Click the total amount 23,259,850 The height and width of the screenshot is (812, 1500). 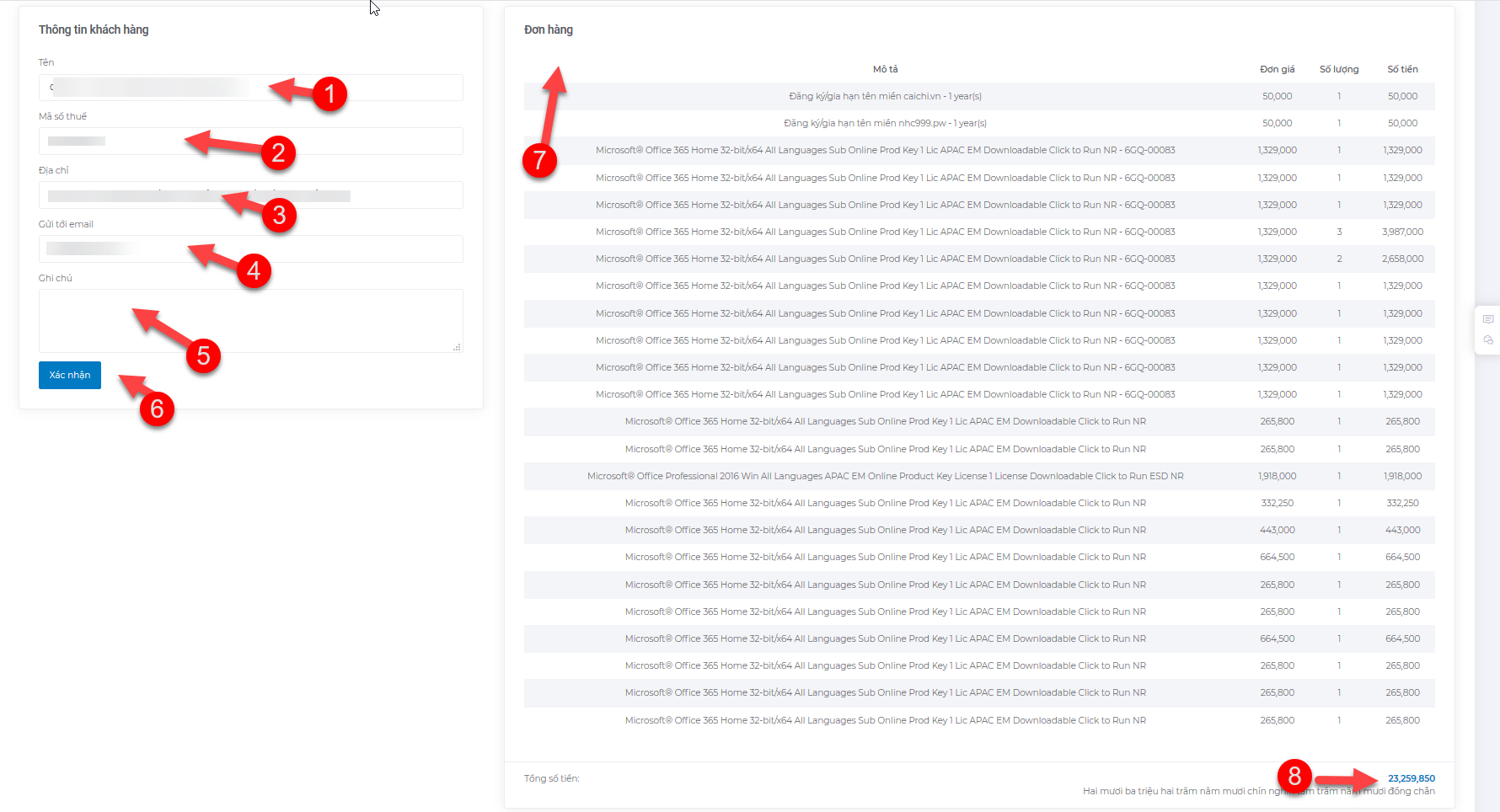click(x=1412, y=778)
